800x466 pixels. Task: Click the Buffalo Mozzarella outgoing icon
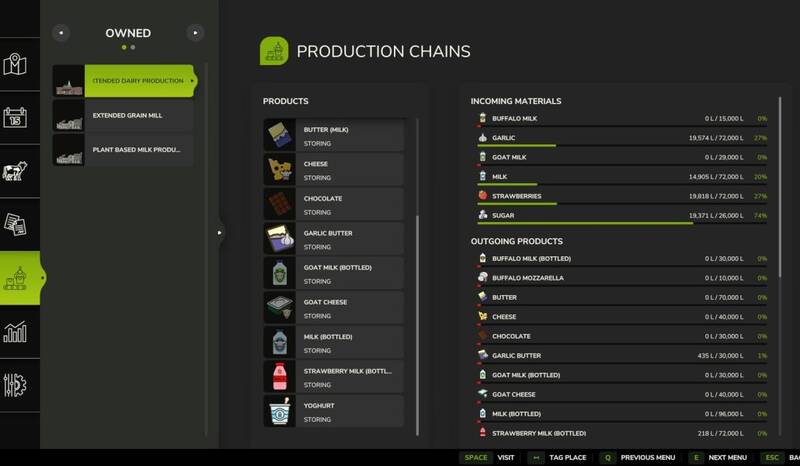pyautogui.click(x=483, y=278)
